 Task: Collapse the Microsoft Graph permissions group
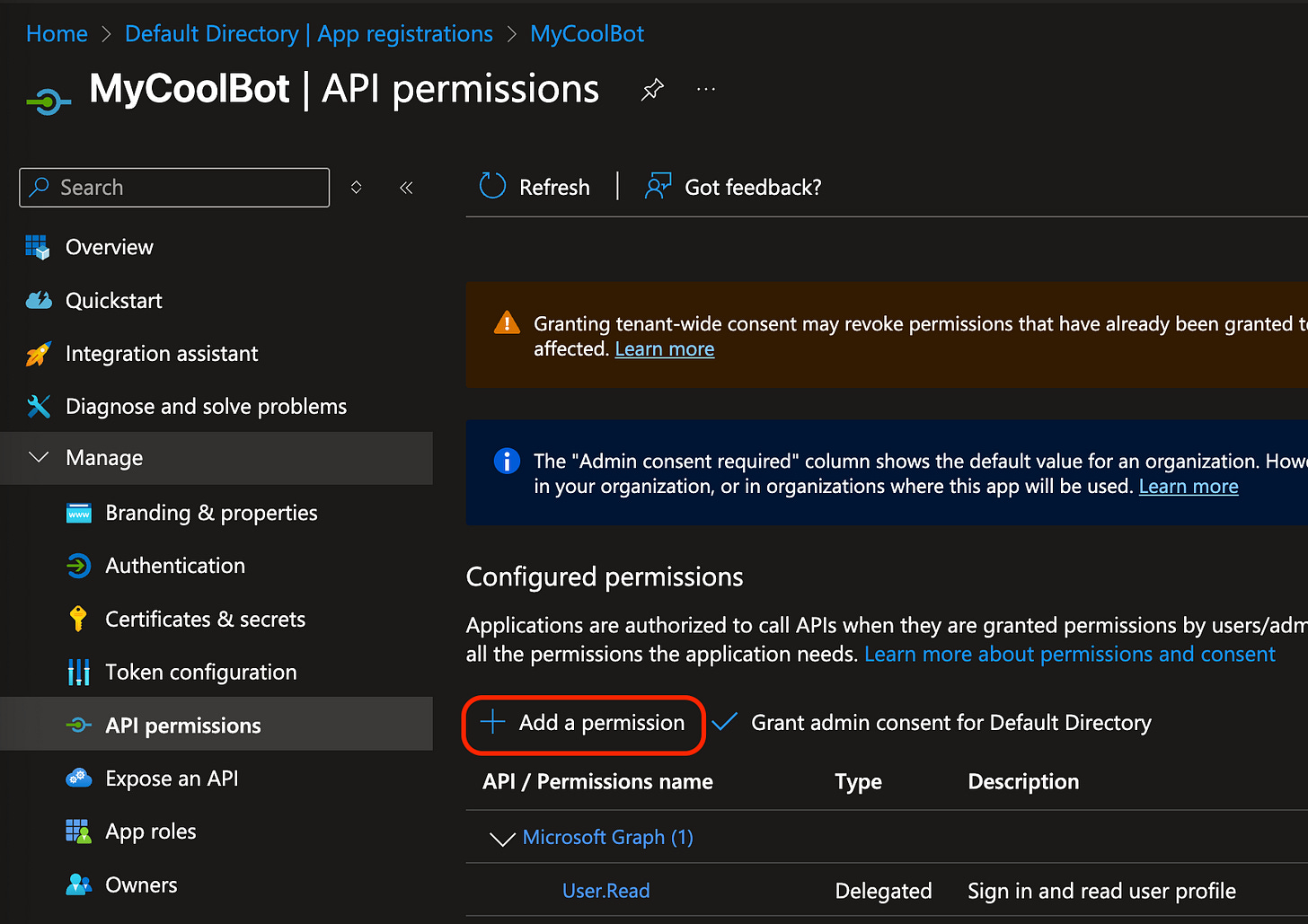(500, 838)
